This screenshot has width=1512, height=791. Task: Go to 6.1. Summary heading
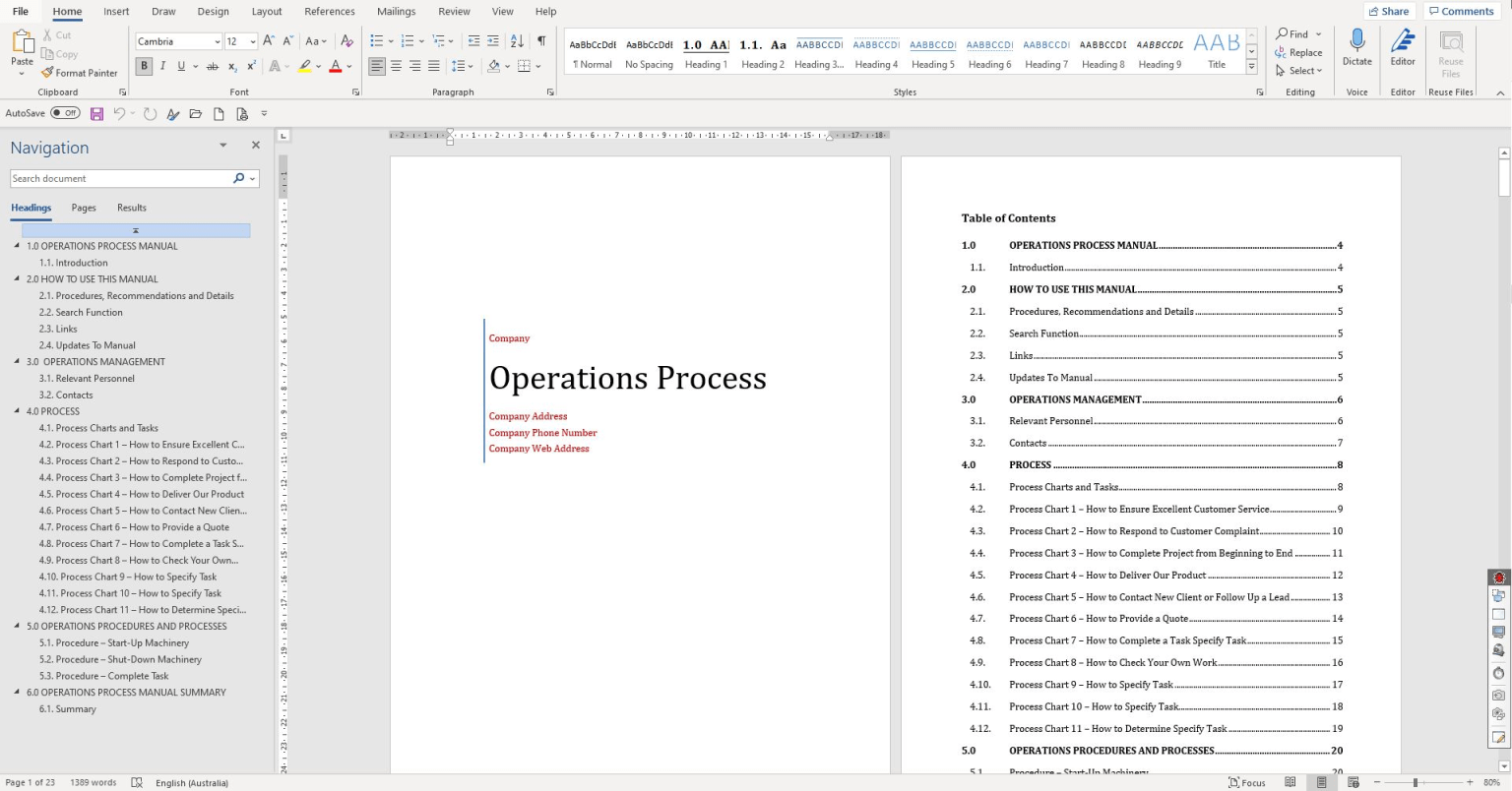coord(68,708)
